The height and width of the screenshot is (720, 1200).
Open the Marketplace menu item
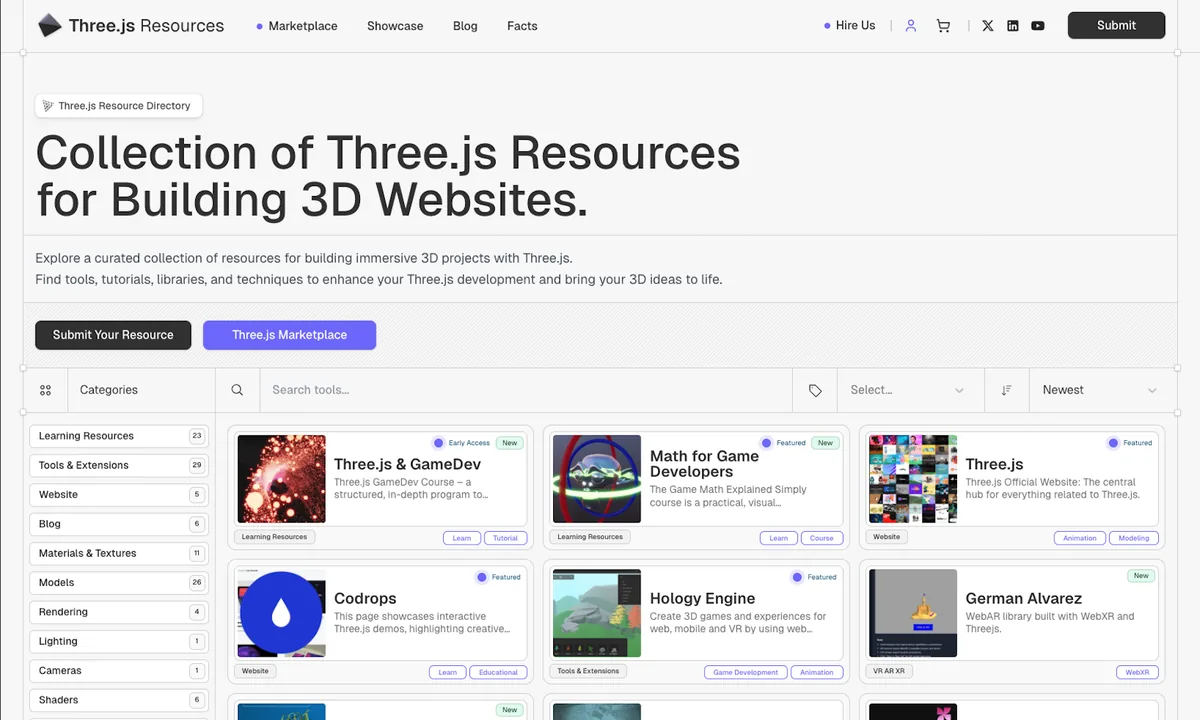303,26
